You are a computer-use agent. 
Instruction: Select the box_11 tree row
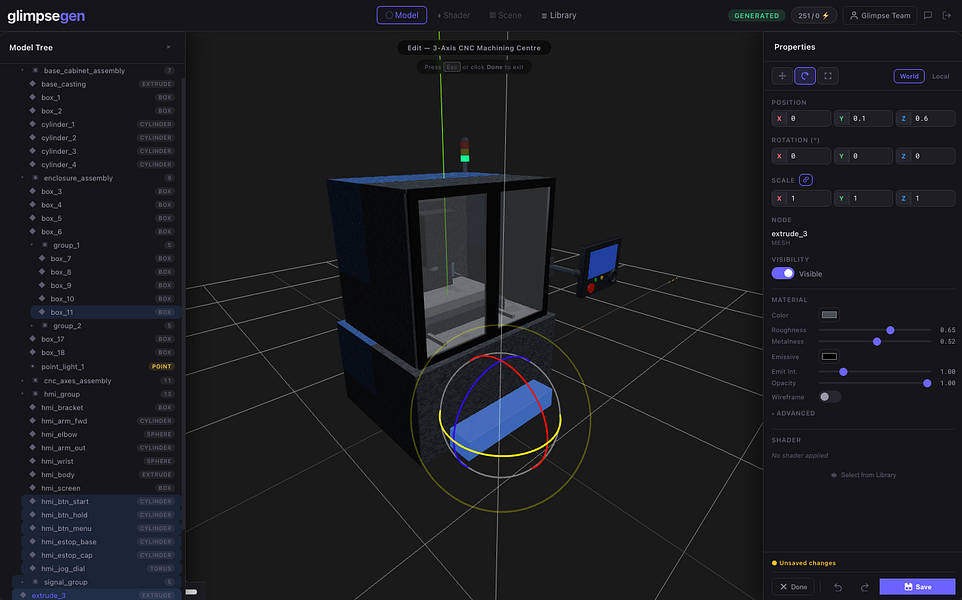106,312
